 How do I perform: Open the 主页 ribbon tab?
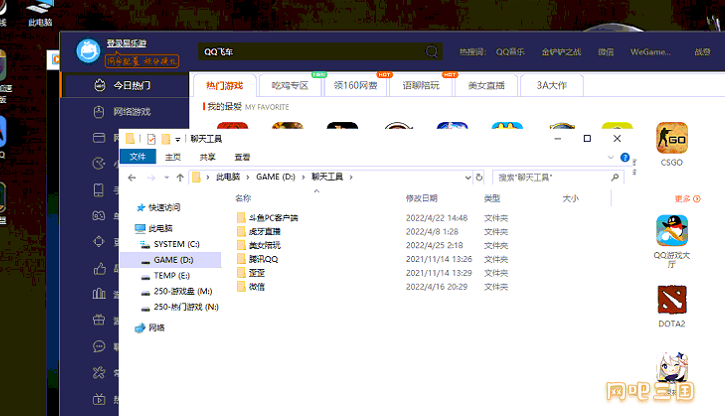tap(173, 157)
